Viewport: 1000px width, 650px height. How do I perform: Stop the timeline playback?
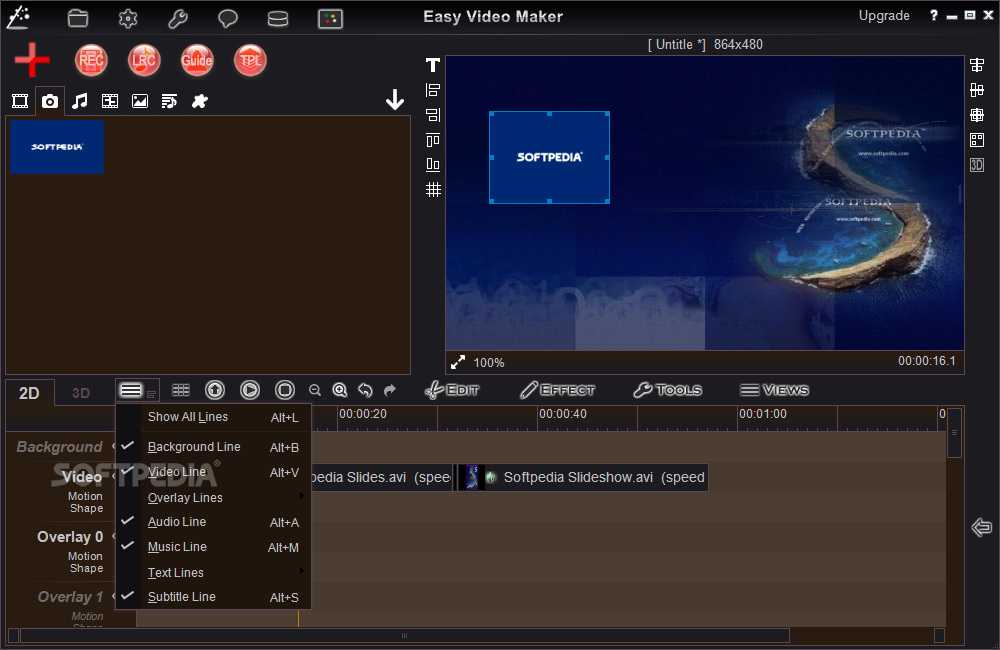(x=285, y=390)
